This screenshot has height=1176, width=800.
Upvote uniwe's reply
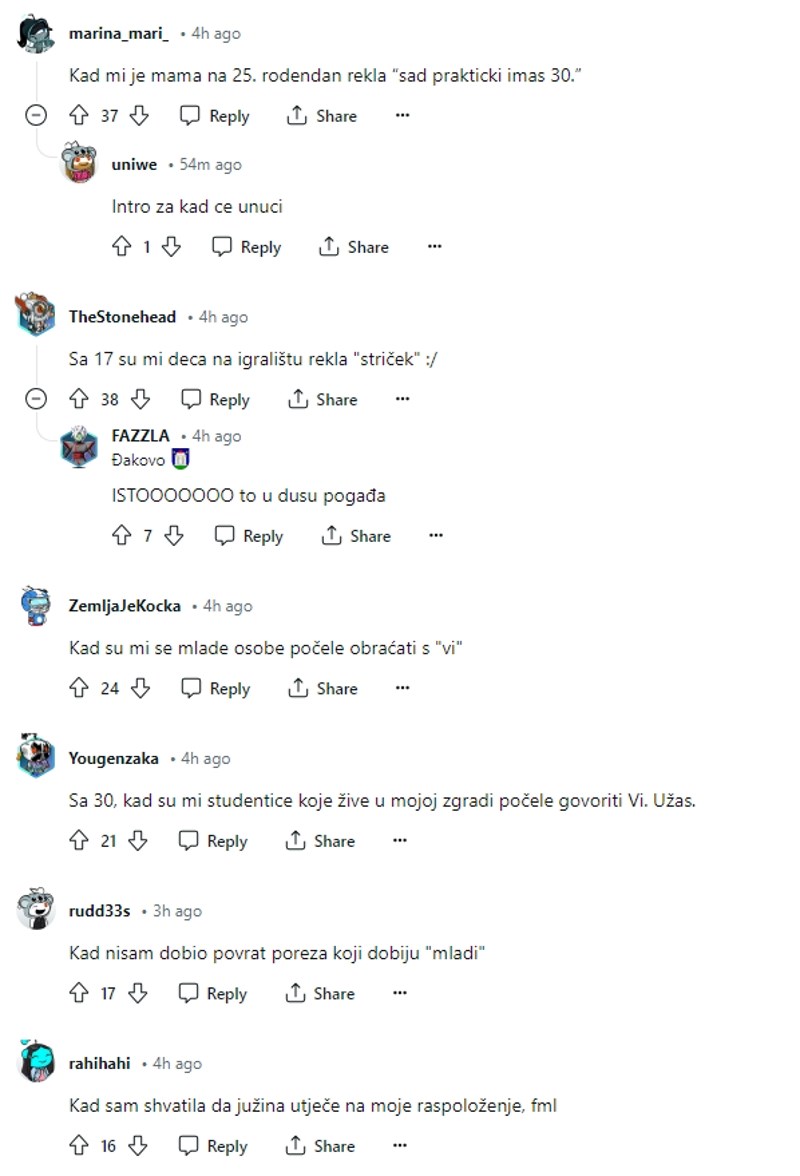pyautogui.click(x=122, y=247)
